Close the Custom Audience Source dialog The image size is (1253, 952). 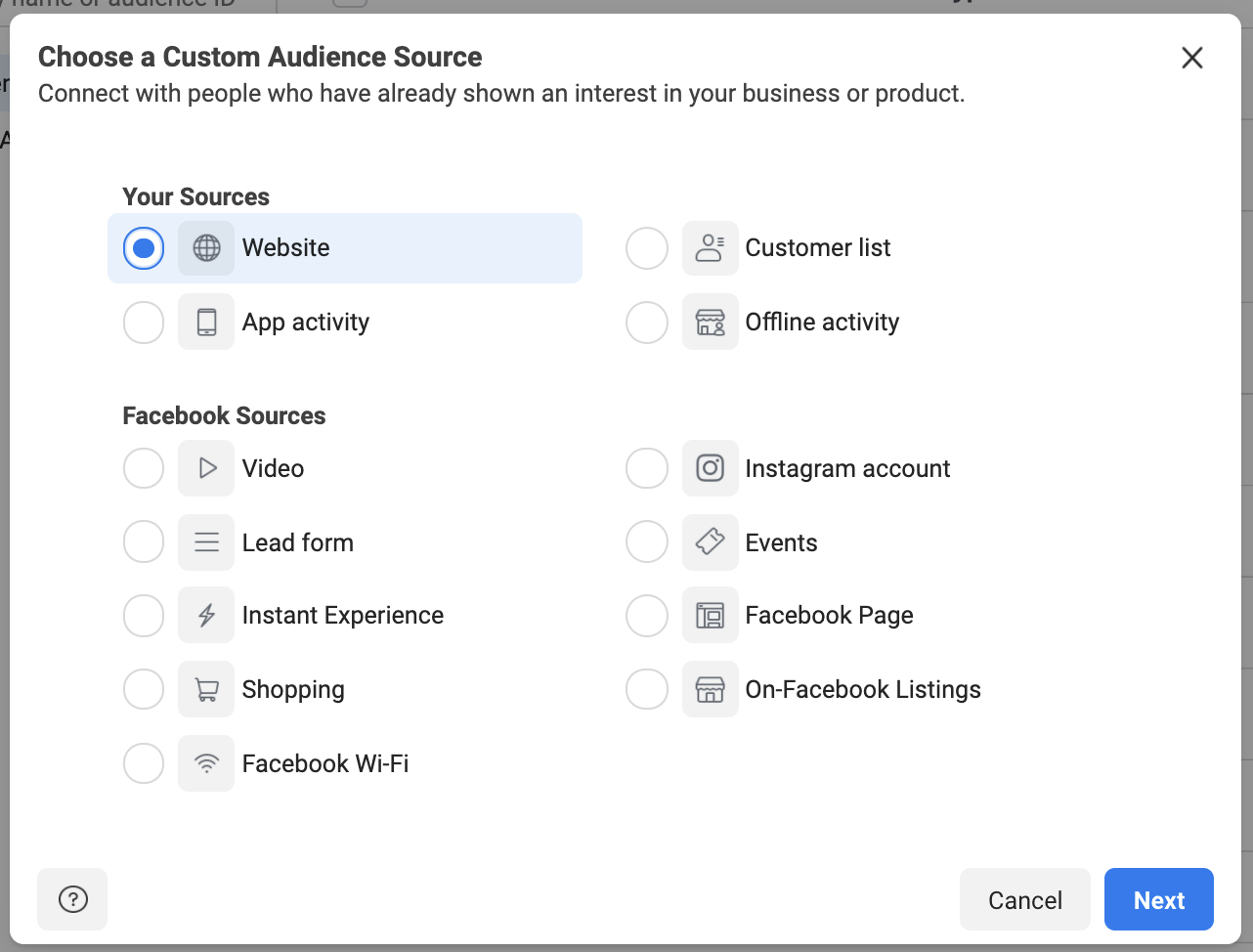coord(1191,58)
